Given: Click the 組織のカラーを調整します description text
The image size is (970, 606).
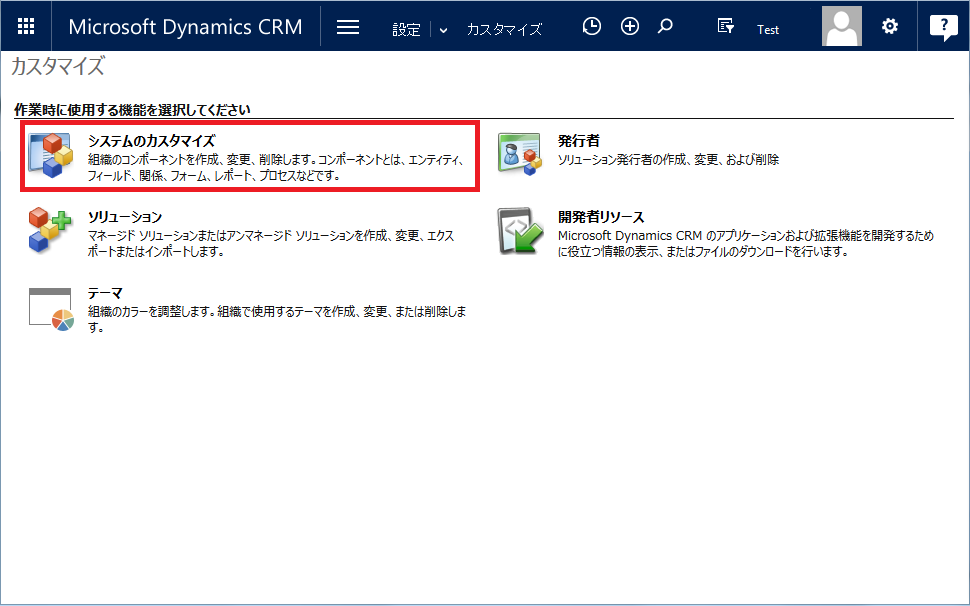Looking at the screenshot, I should pyautogui.click(x=277, y=319).
